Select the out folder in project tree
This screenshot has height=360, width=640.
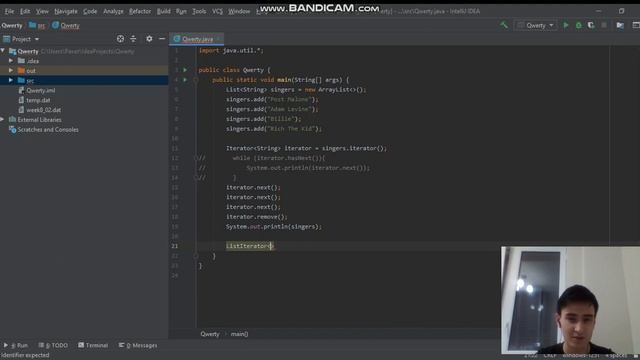coord(84,71)
